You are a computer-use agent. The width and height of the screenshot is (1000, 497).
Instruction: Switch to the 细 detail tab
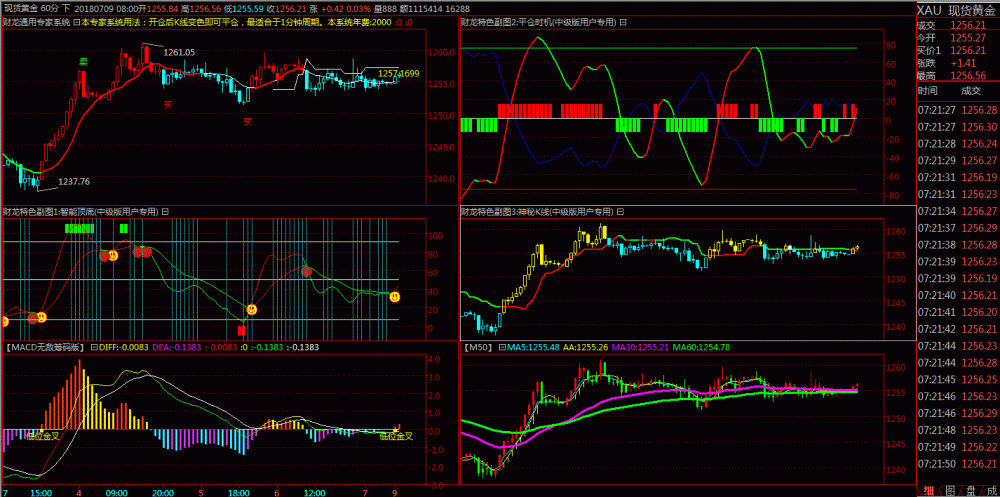coord(928,490)
